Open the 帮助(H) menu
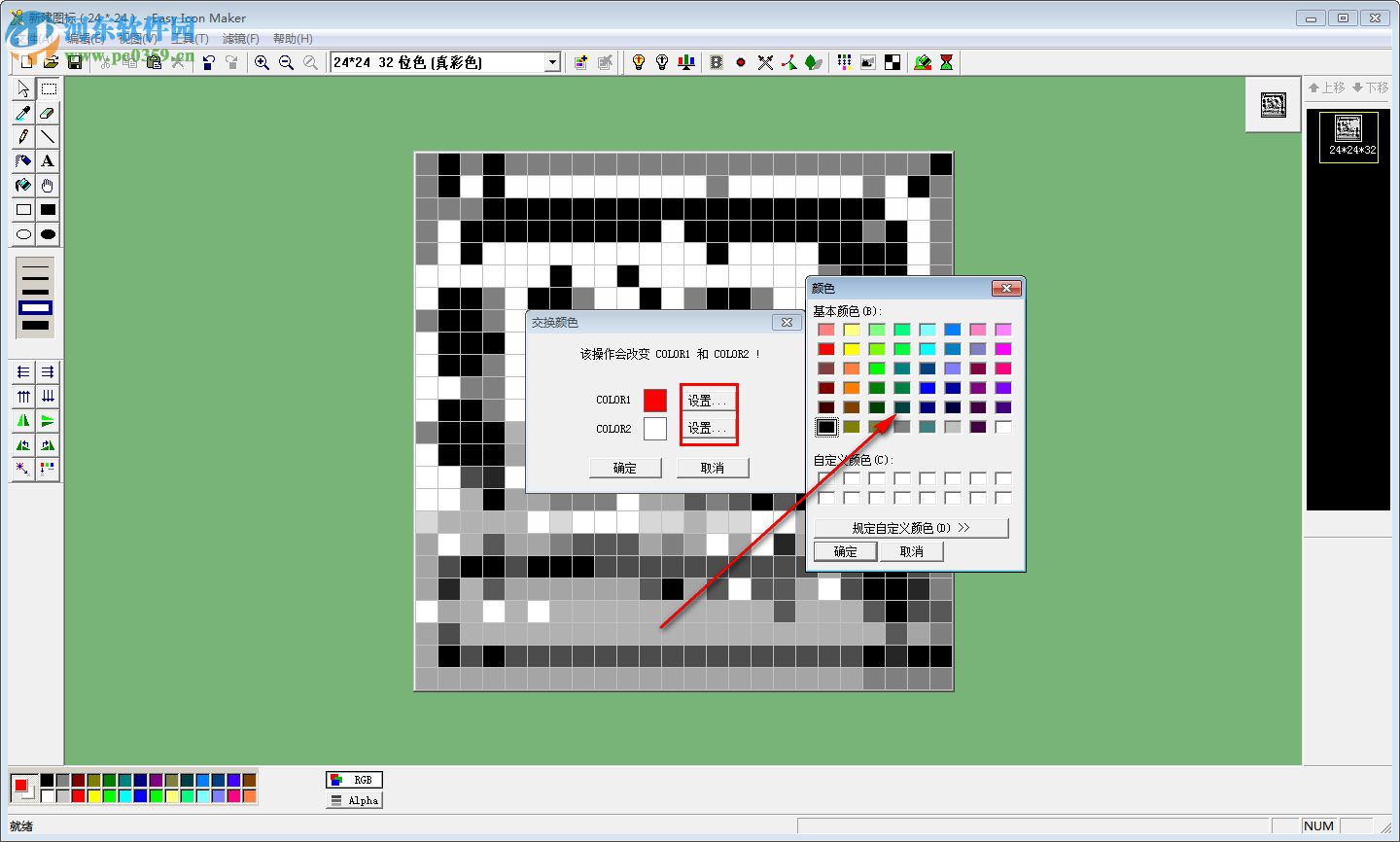Viewport: 1400px width, 842px height. point(293,38)
